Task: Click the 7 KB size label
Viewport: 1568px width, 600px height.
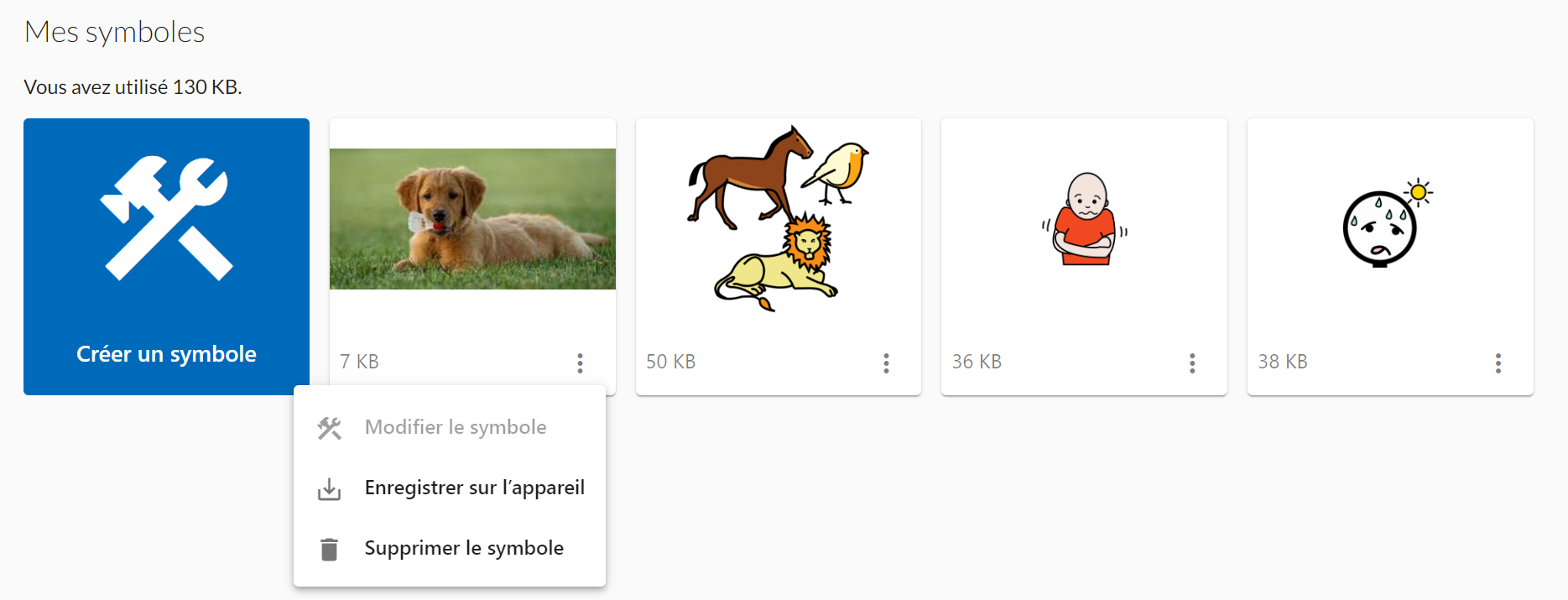Action: [359, 362]
